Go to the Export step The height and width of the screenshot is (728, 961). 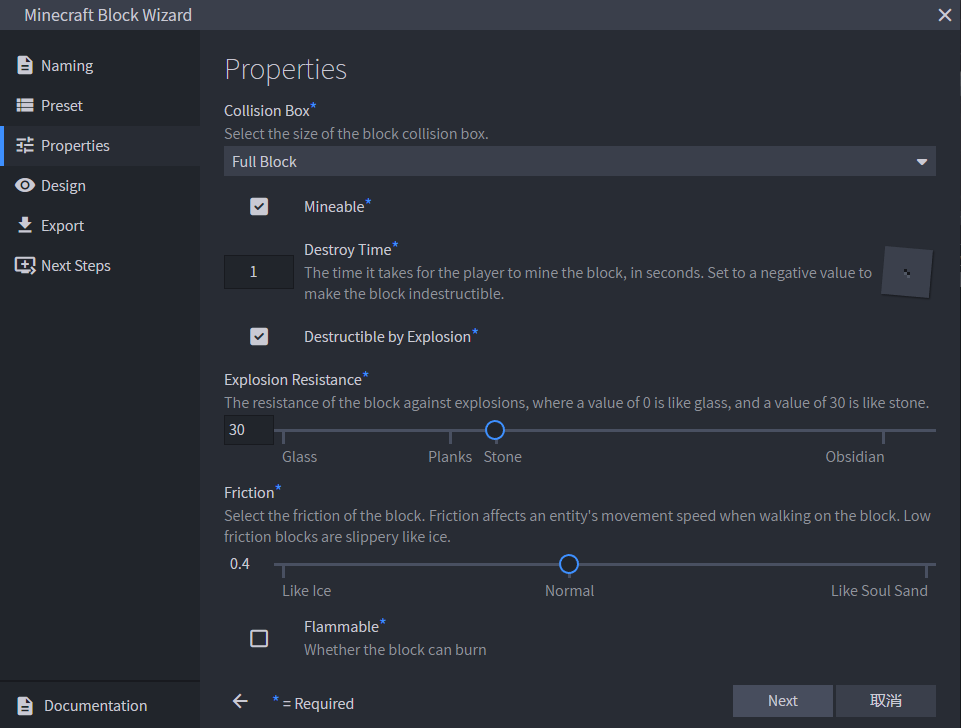pos(62,226)
